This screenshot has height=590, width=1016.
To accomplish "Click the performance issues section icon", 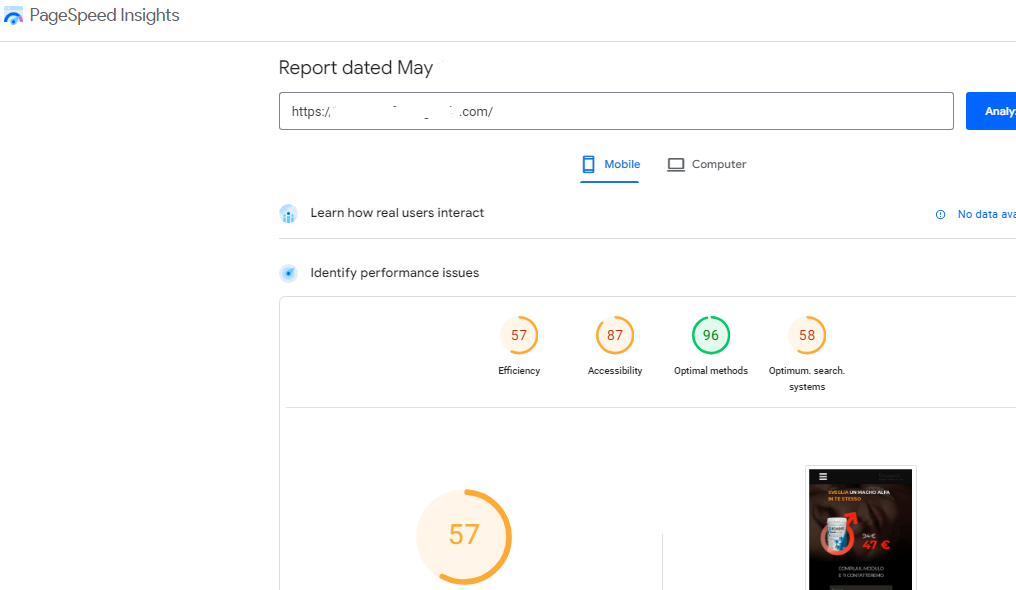I will (x=288, y=273).
